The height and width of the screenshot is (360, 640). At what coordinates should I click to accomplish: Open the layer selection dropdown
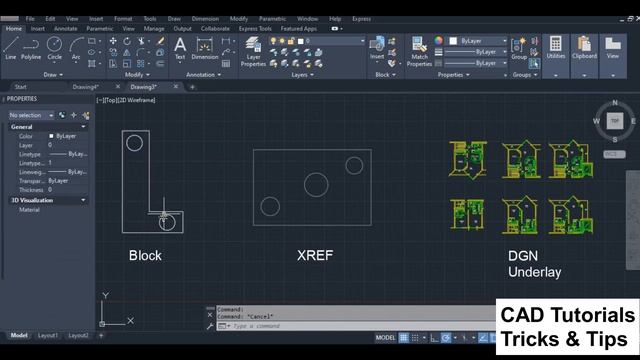(362, 41)
